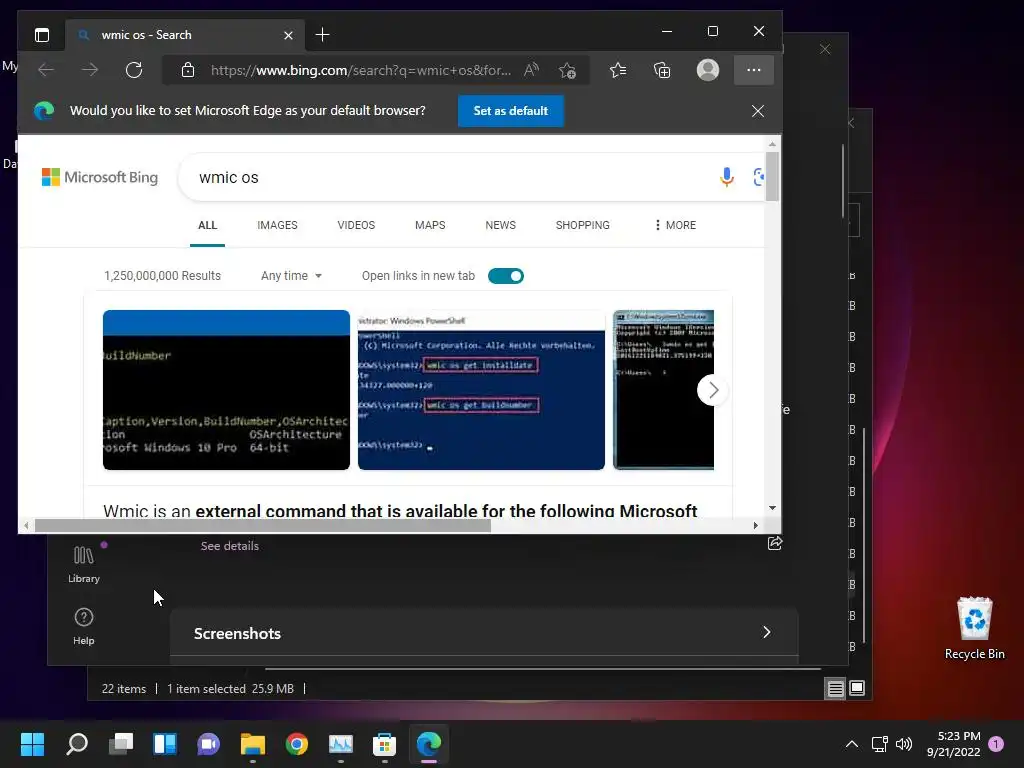Click the scroll down arrow of the page scrollbar
The width and height of the screenshot is (1024, 768).
pos(772,508)
